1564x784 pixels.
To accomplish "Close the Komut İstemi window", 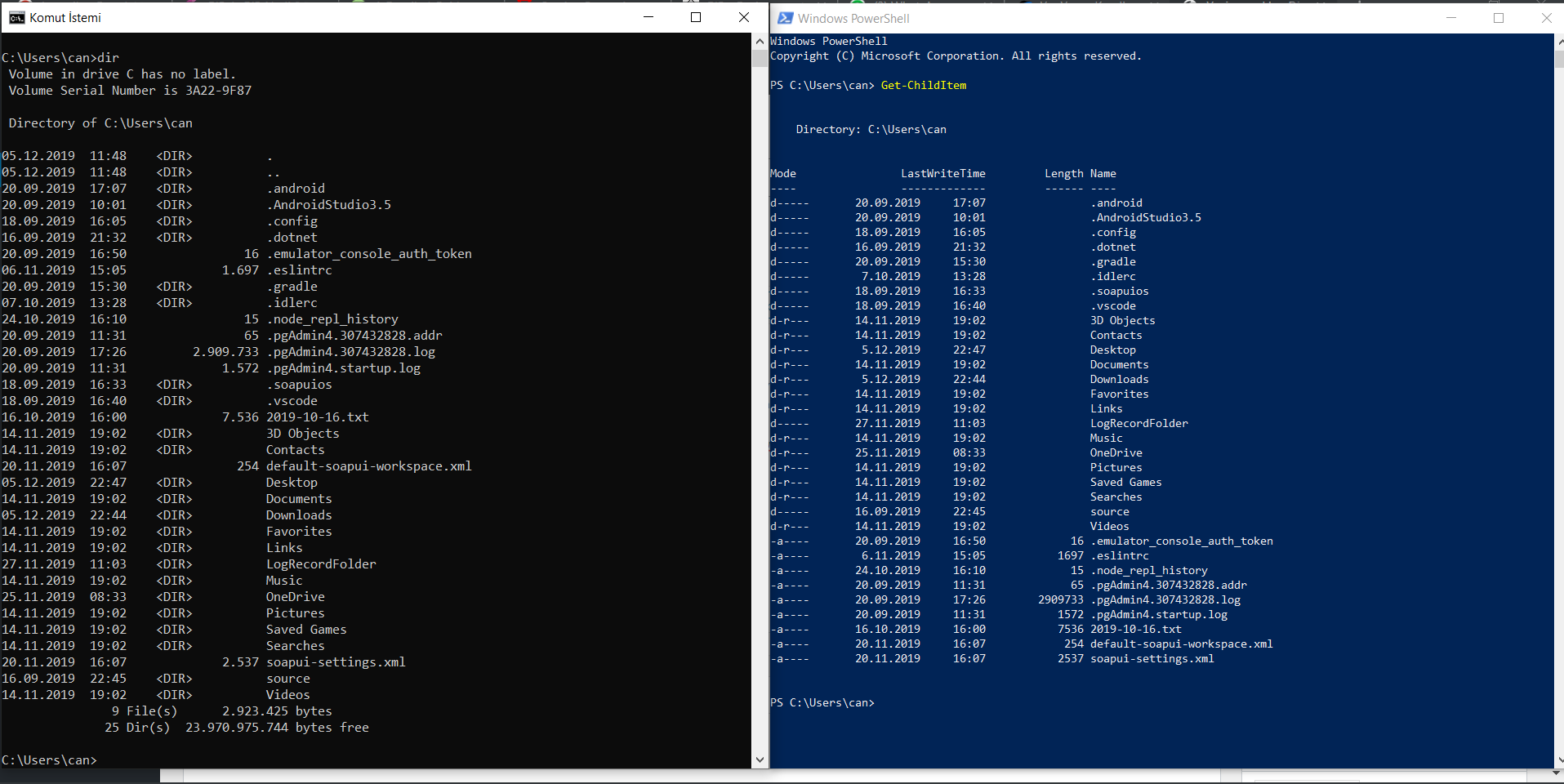I will (743, 17).
